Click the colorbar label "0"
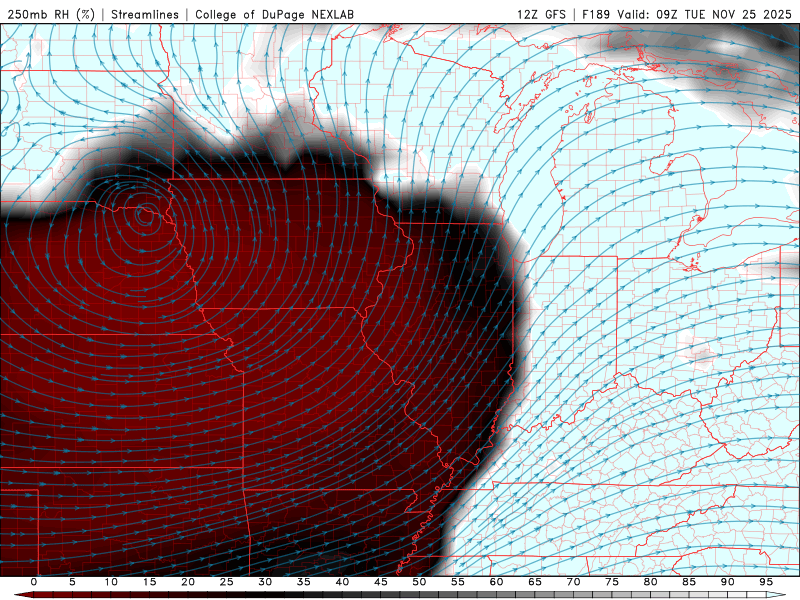Viewport: 800px width, 600px height. pos(34,582)
